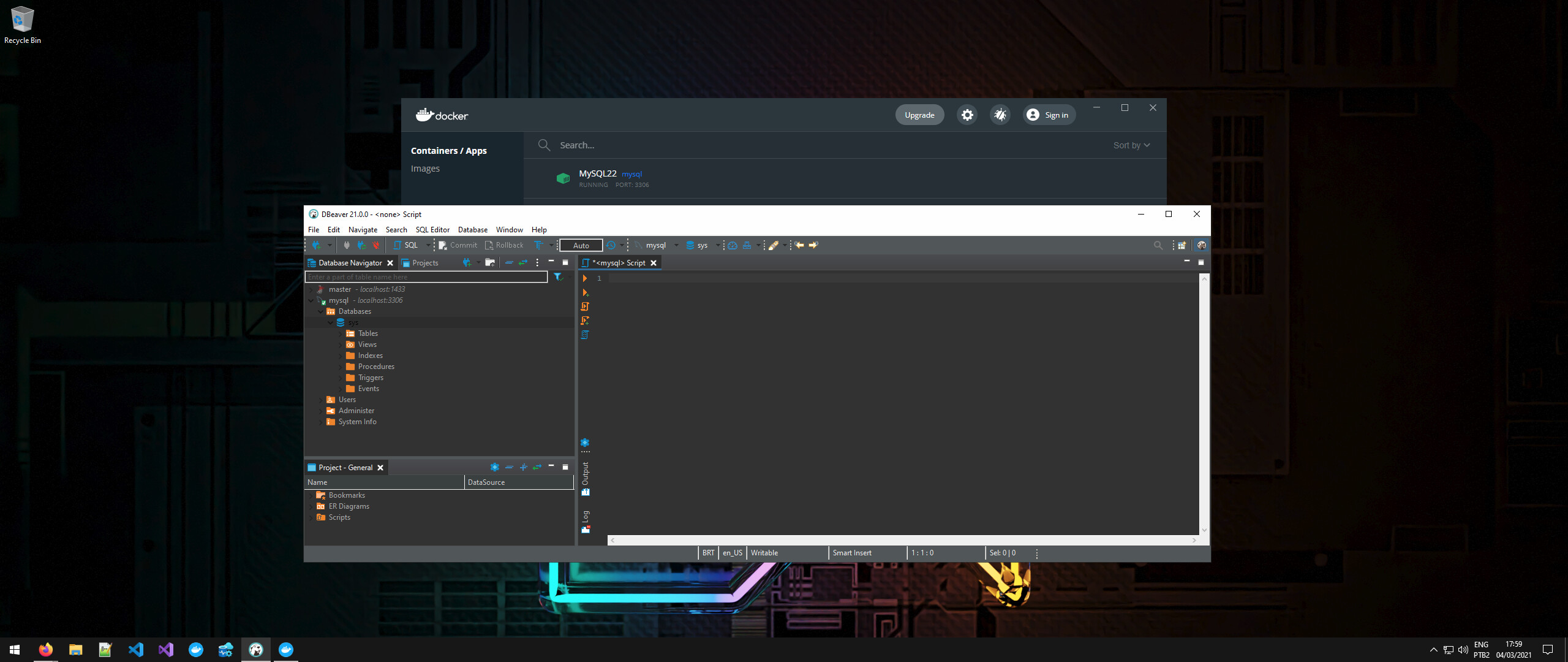Viewport: 1568px width, 662px height.
Task: Click the Docker troubleshoot bug icon
Action: point(1000,115)
